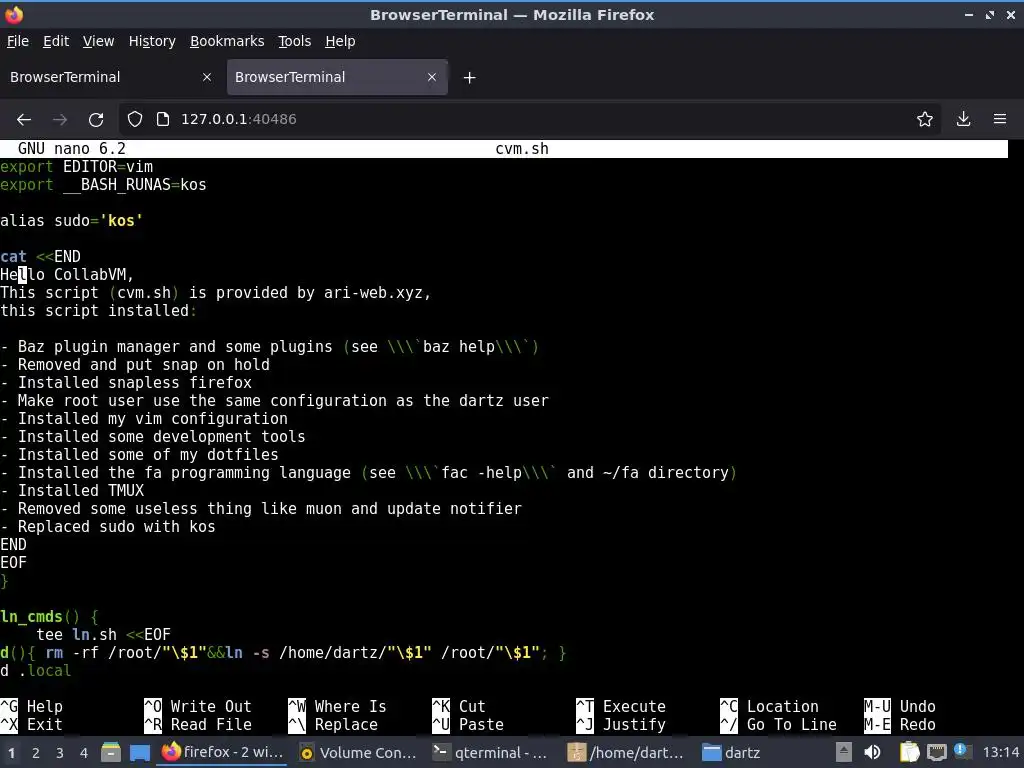
Task: Click the site information page icon
Action: point(163,119)
